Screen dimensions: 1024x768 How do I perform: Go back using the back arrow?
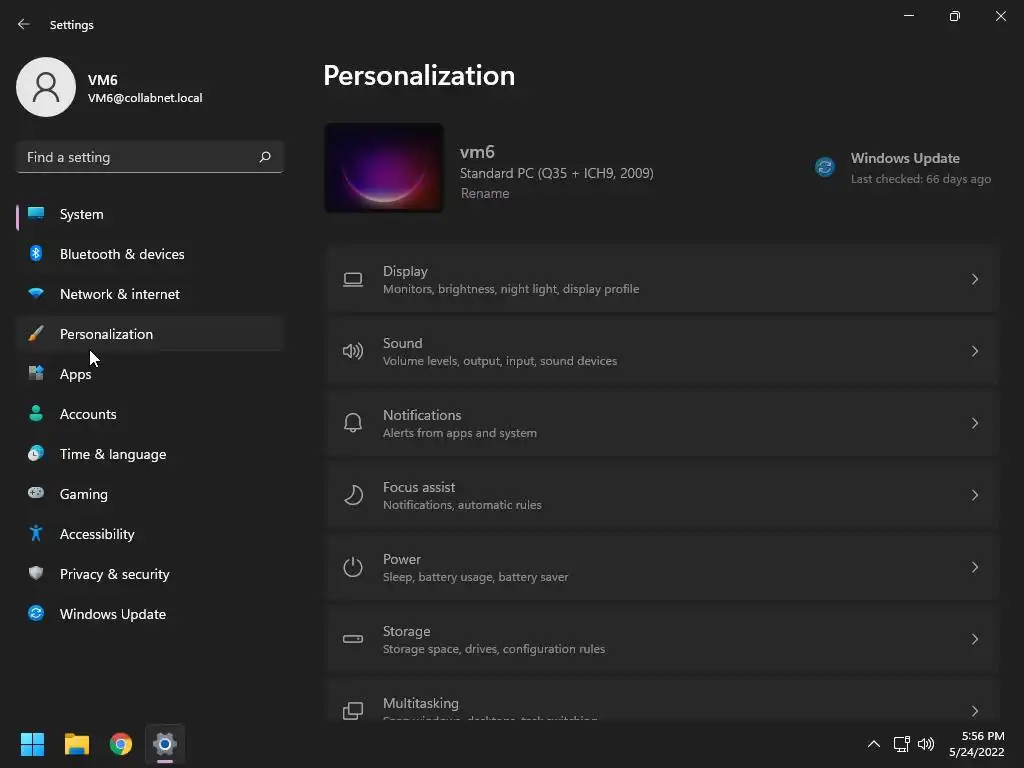coord(24,24)
